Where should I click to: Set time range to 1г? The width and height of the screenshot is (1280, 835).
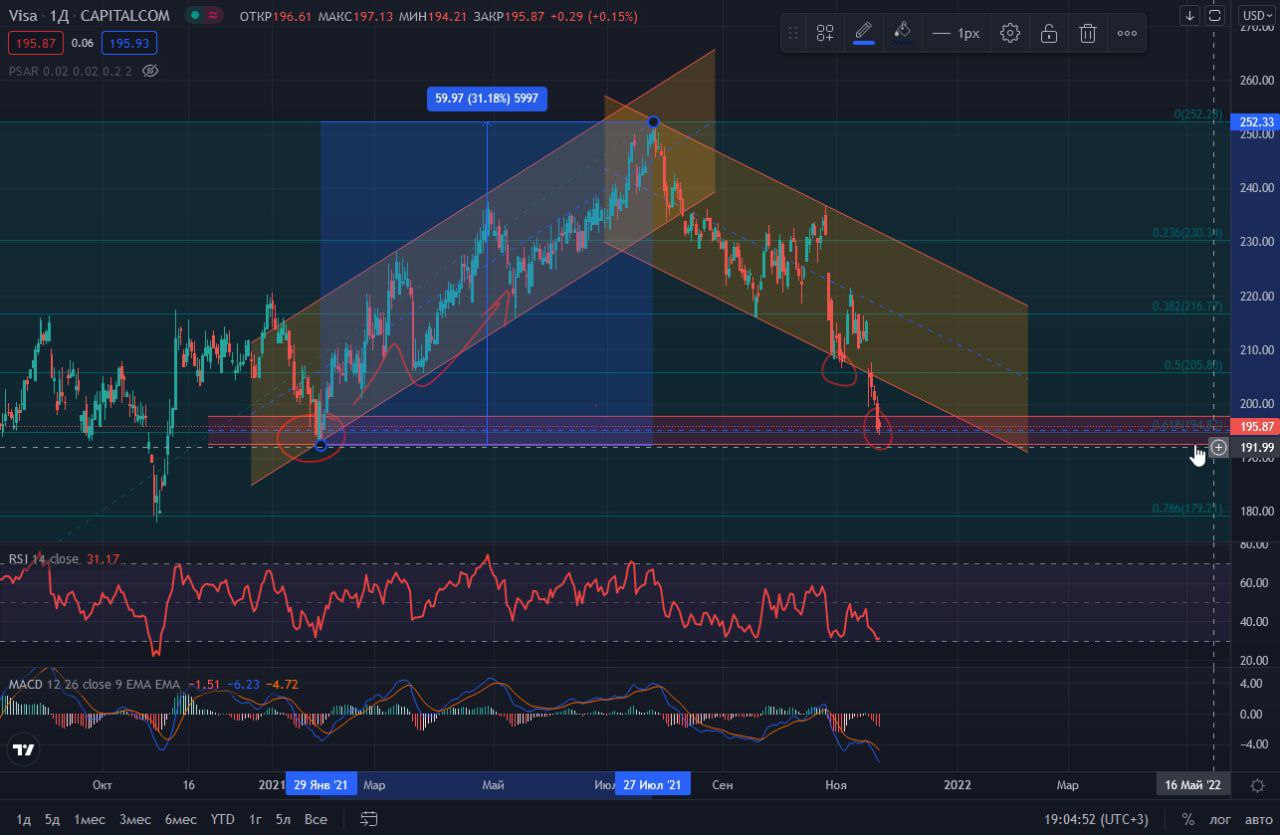click(255, 819)
